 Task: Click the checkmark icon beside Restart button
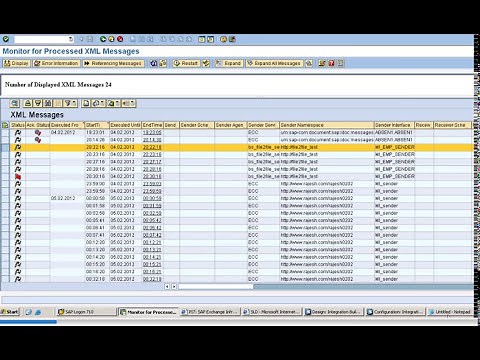[x=206, y=63]
